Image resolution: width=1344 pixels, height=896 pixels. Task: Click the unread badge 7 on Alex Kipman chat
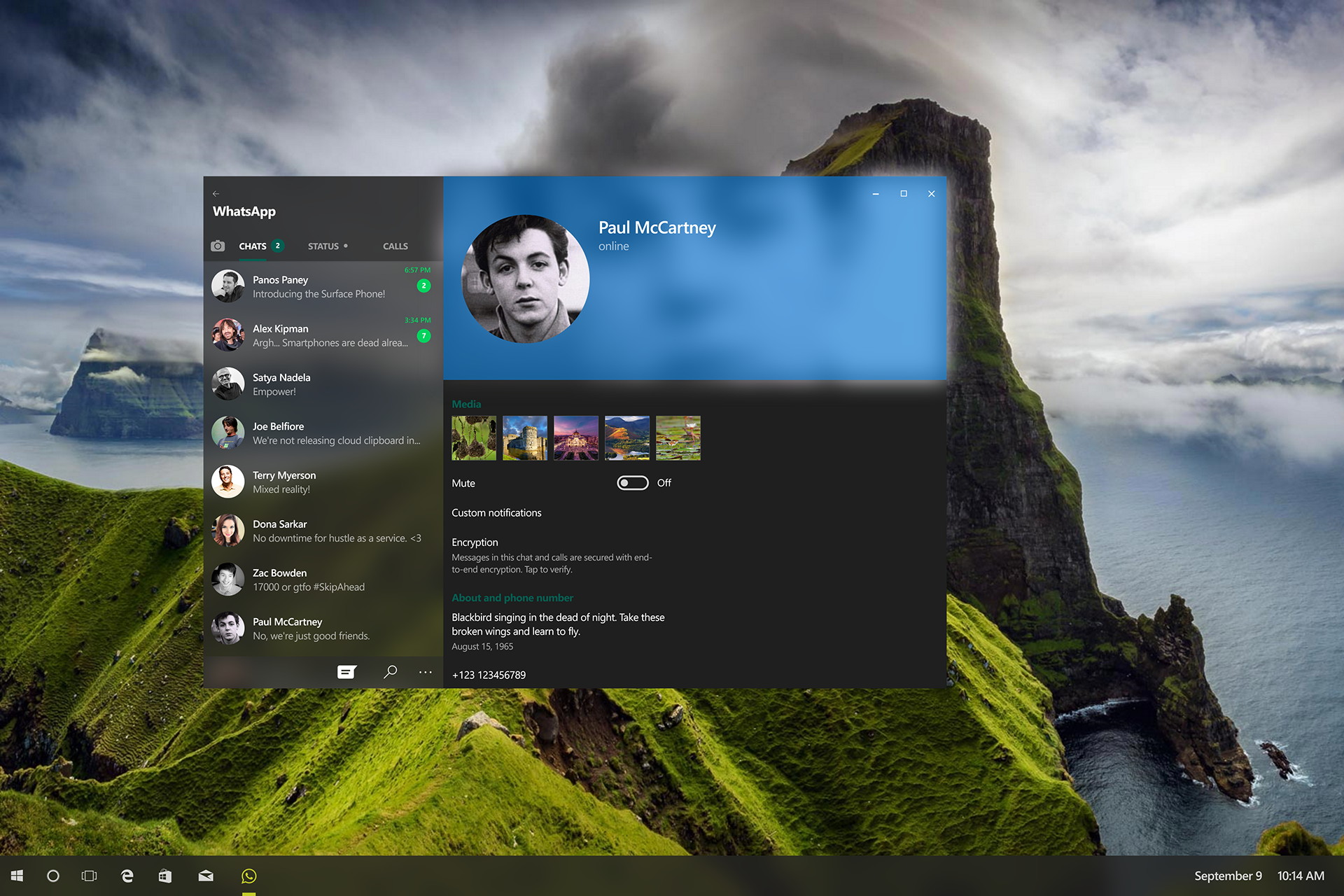point(423,336)
